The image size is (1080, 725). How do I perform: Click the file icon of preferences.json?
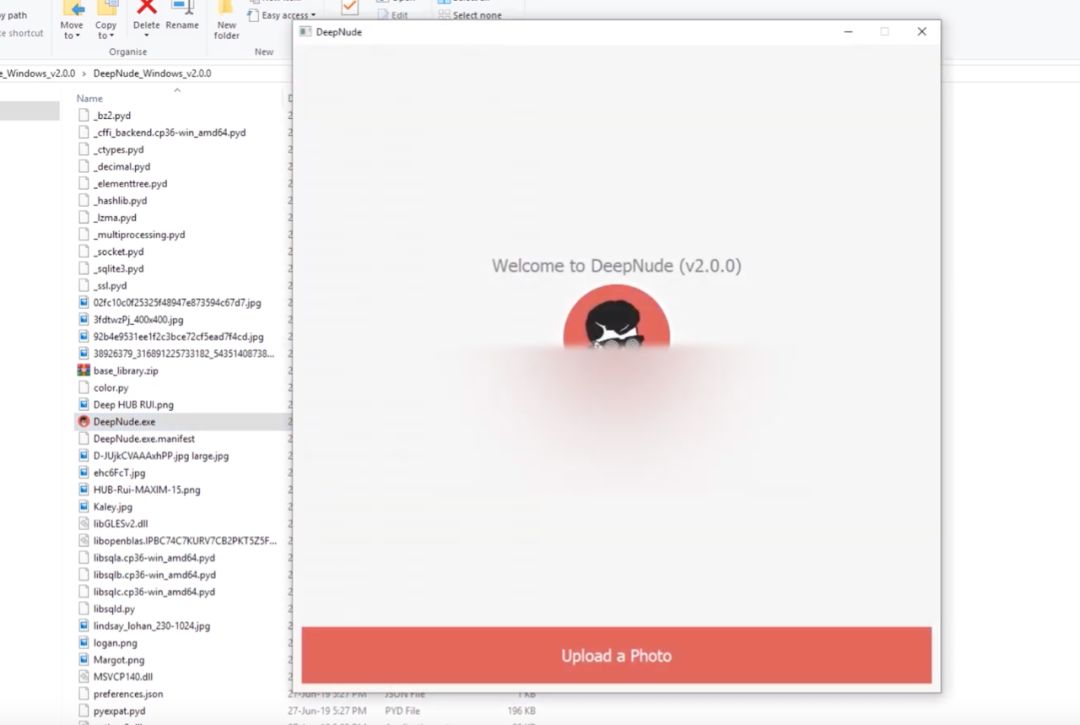[83, 693]
